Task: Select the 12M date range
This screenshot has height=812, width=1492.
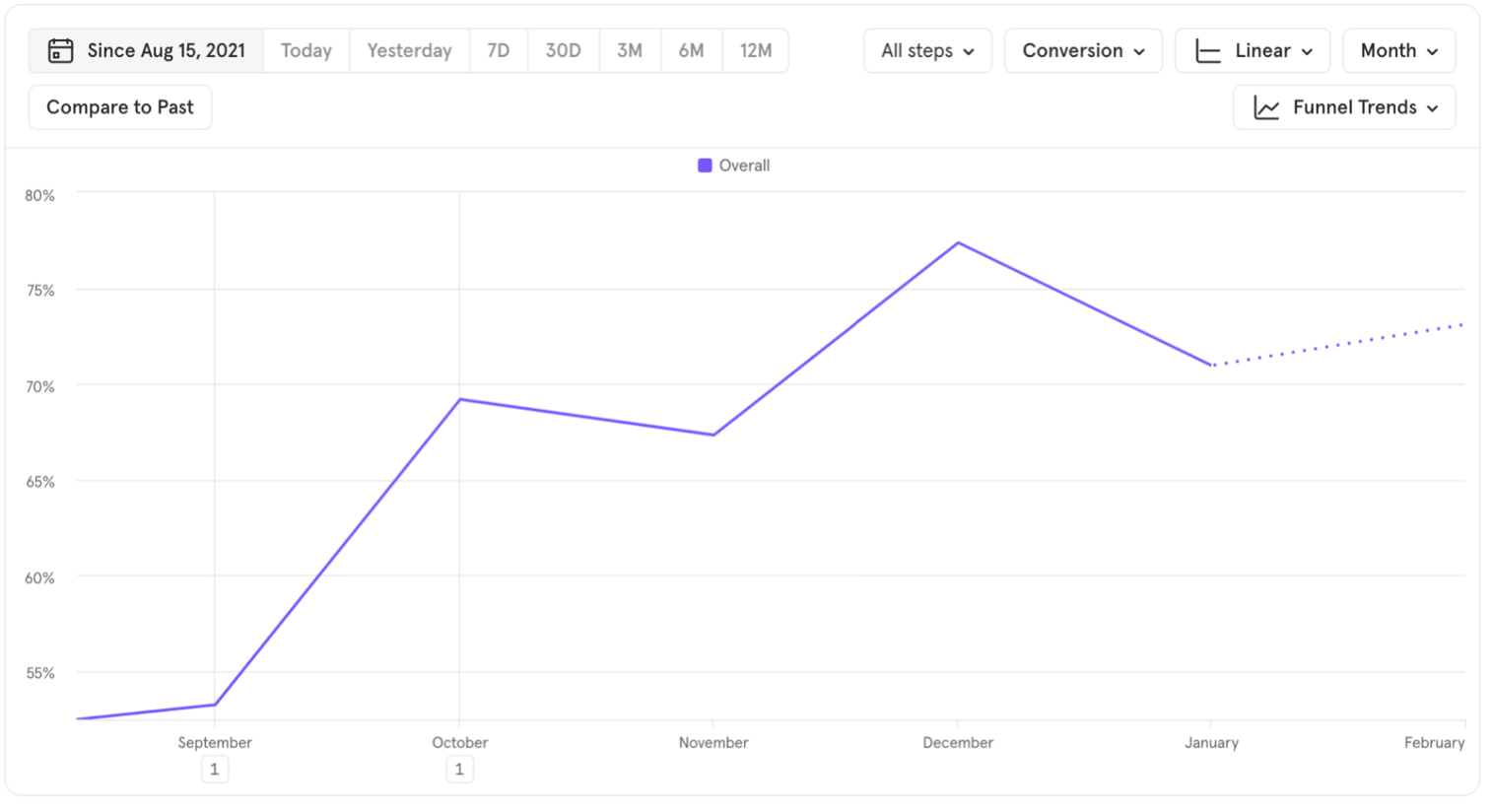Action: pos(756,51)
